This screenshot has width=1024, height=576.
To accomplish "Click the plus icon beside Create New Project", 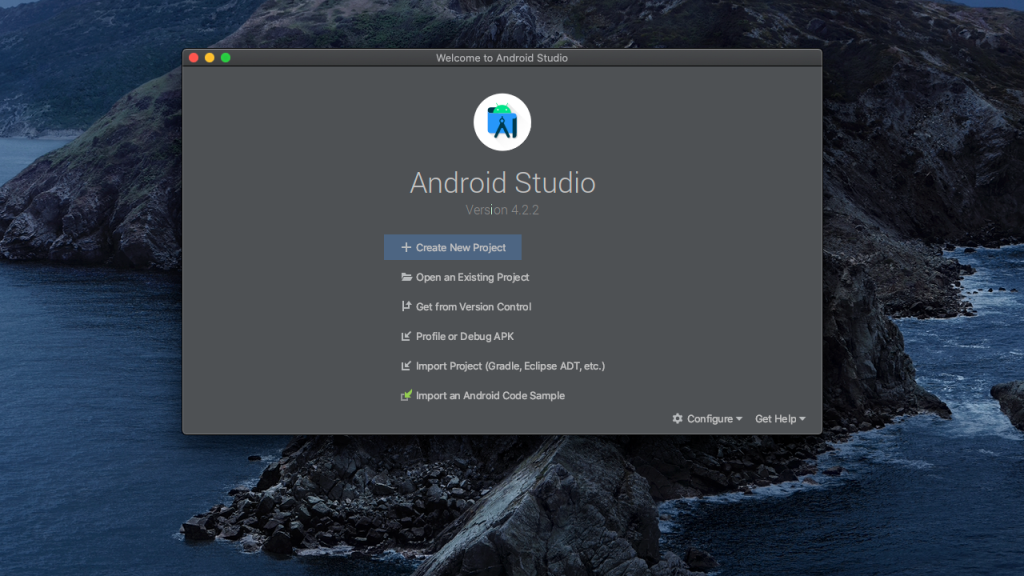I will click(406, 248).
